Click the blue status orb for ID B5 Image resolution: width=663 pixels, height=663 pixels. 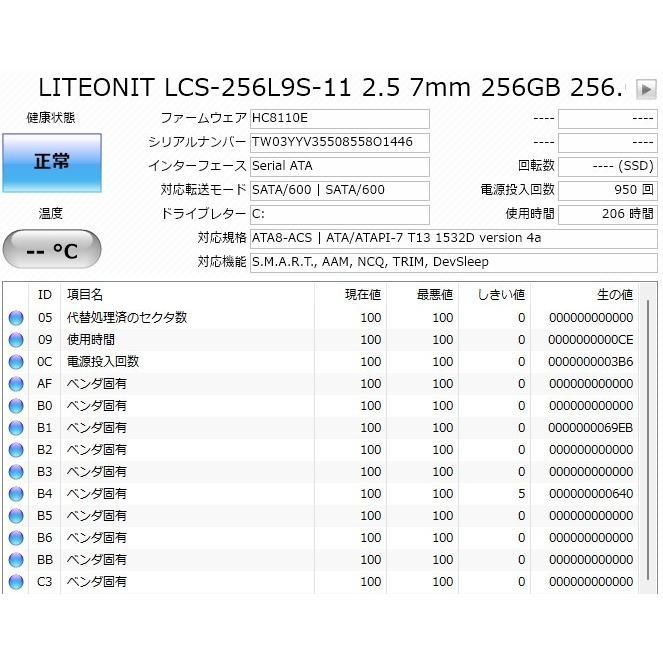pyautogui.click(x=16, y=516)
